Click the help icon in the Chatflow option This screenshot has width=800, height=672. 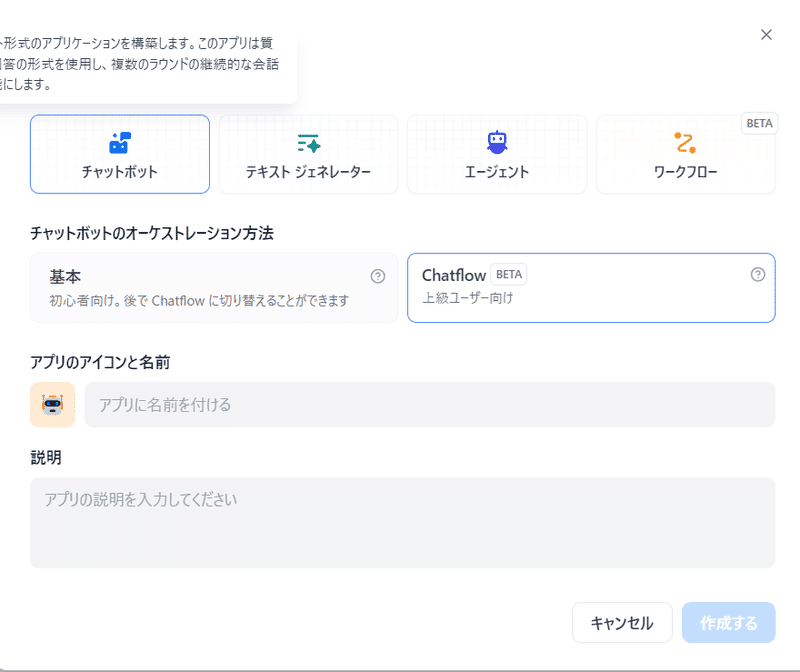758,275
